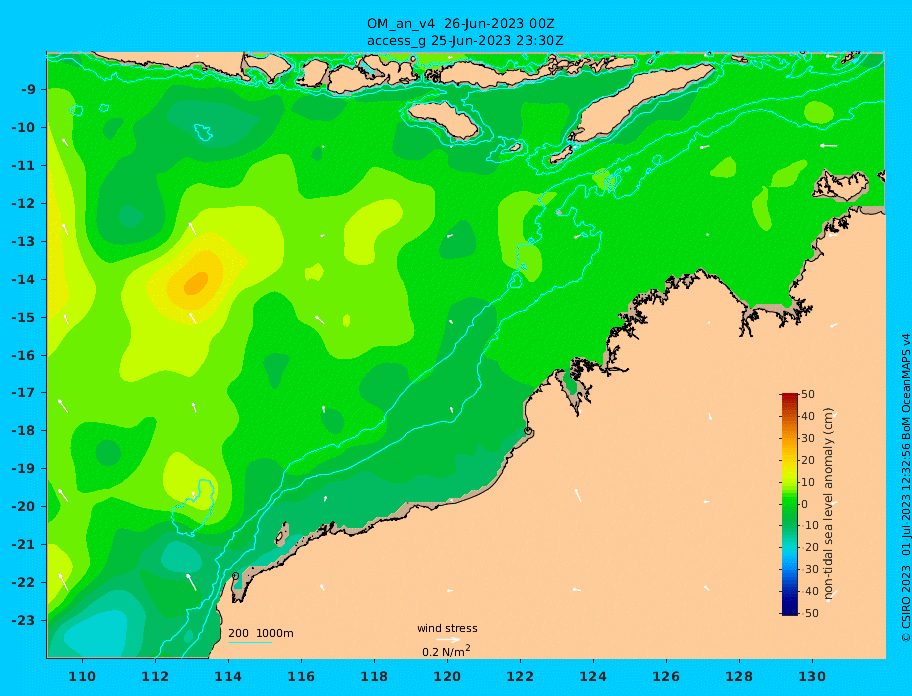Click the coastal station circle near 114.2E 21.8S
Viewport: 912px width, 696px height.
235,576
